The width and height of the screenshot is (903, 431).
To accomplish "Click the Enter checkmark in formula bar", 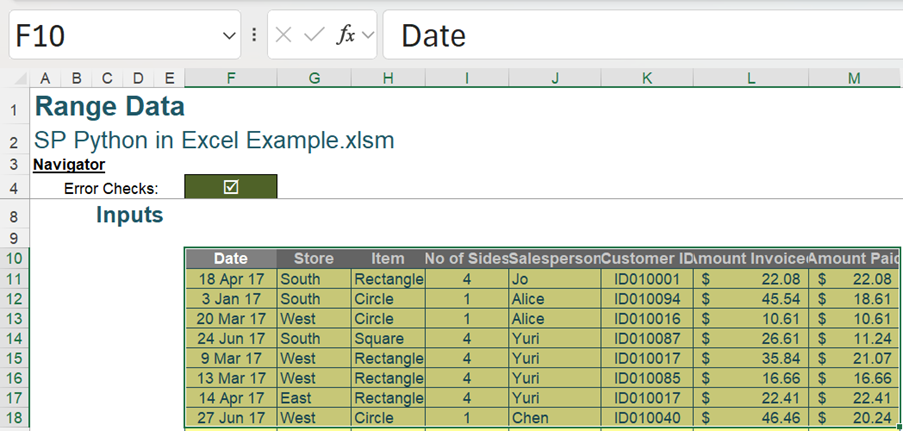I will 314,36.
